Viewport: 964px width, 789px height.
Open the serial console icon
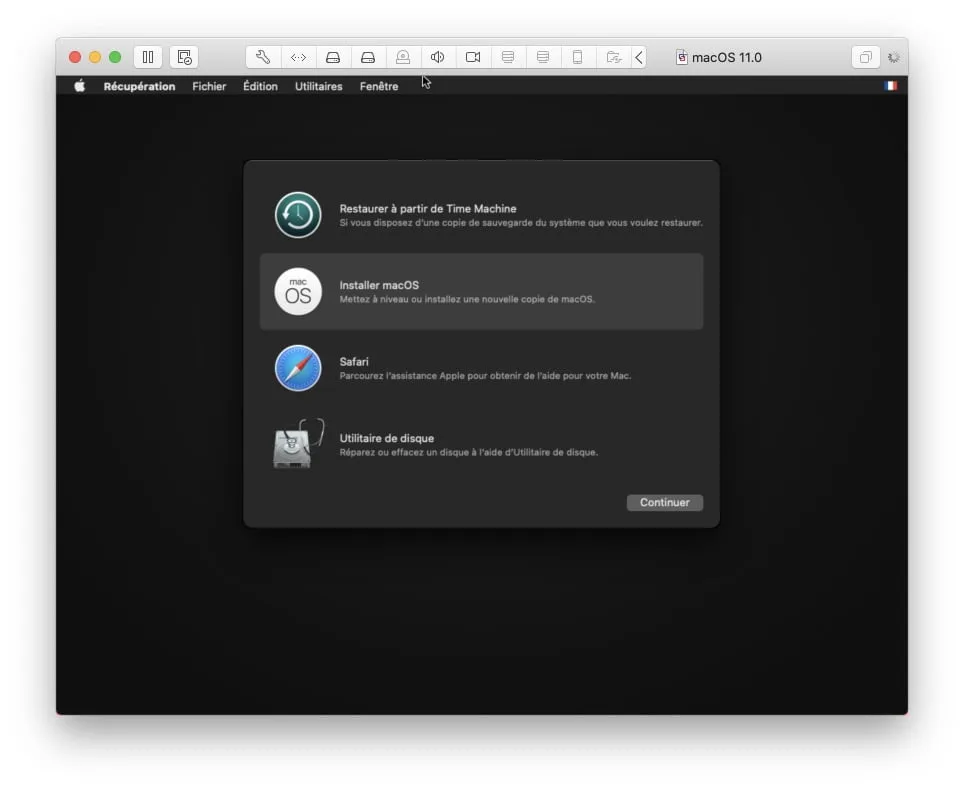pos(297,57)
